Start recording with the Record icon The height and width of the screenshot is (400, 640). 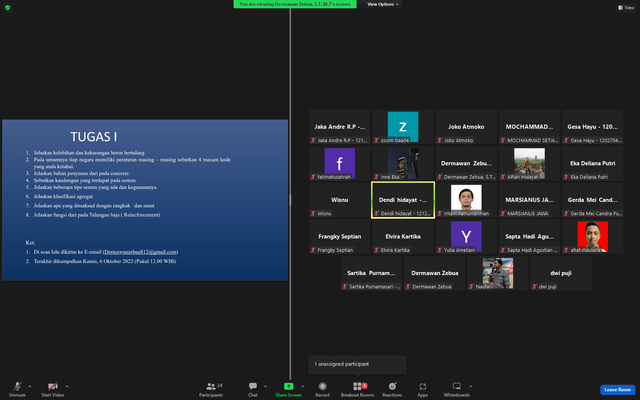click(322, 386)
